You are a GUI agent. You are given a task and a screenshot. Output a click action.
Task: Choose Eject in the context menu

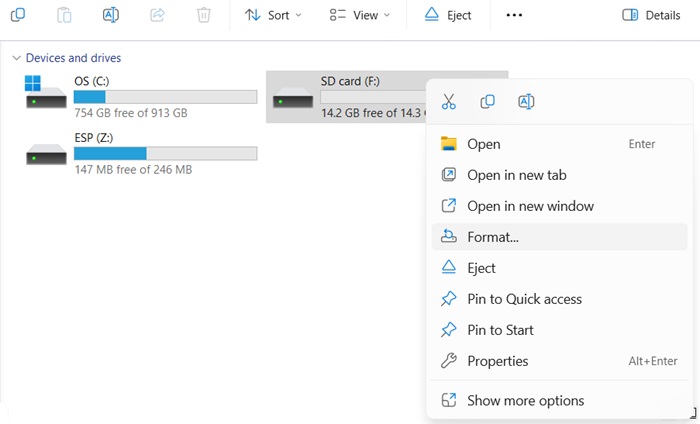pos(559,268)
